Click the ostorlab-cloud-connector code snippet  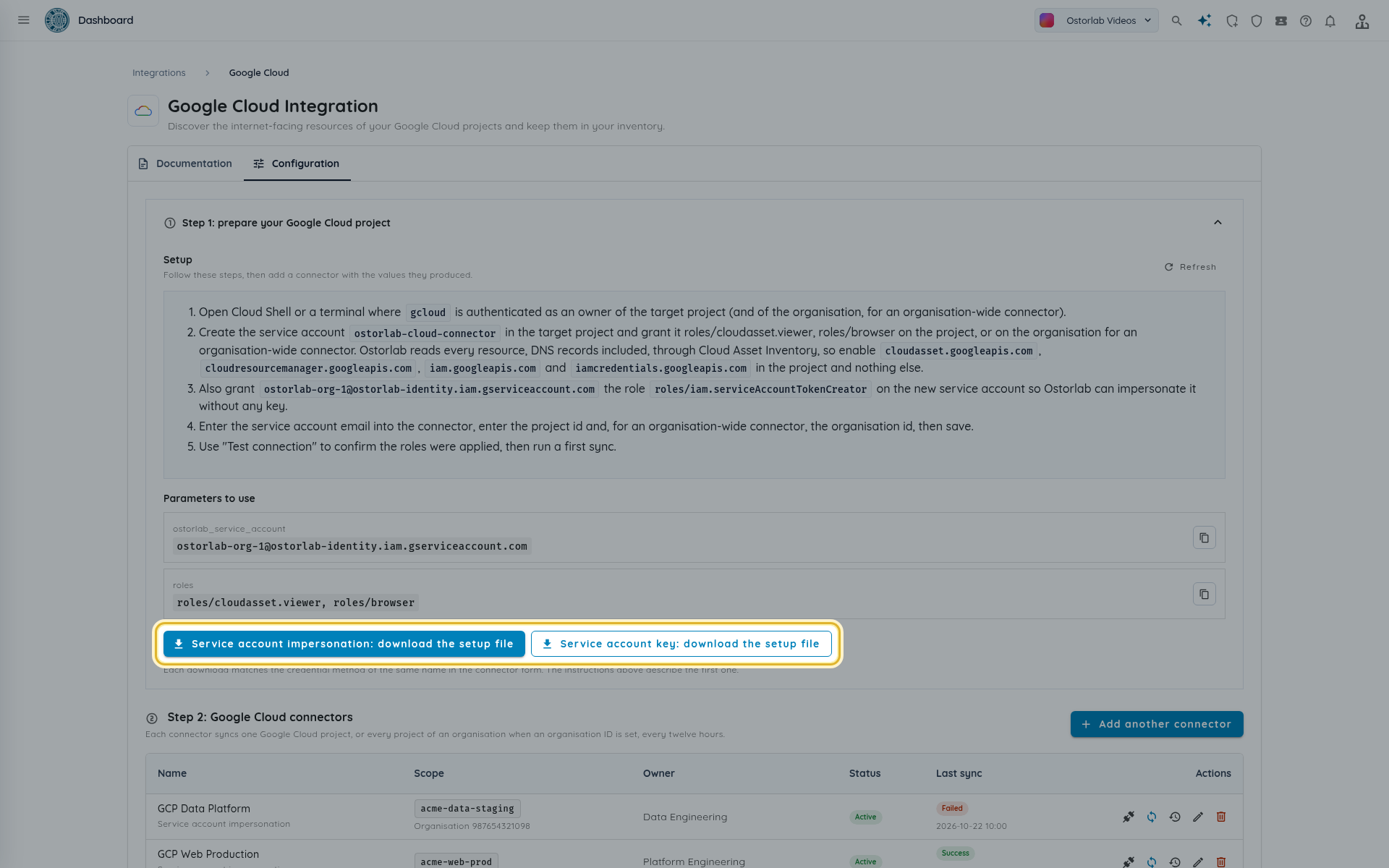[x=425, y=333]
